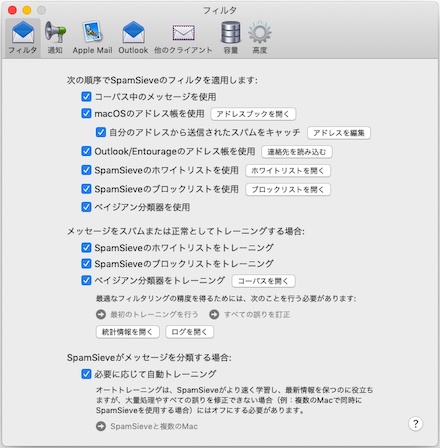Viewport: 440px width, 448px height.
Task: Disable SpamSieveのブロックリストを使用
Action: tap(86, 189)
